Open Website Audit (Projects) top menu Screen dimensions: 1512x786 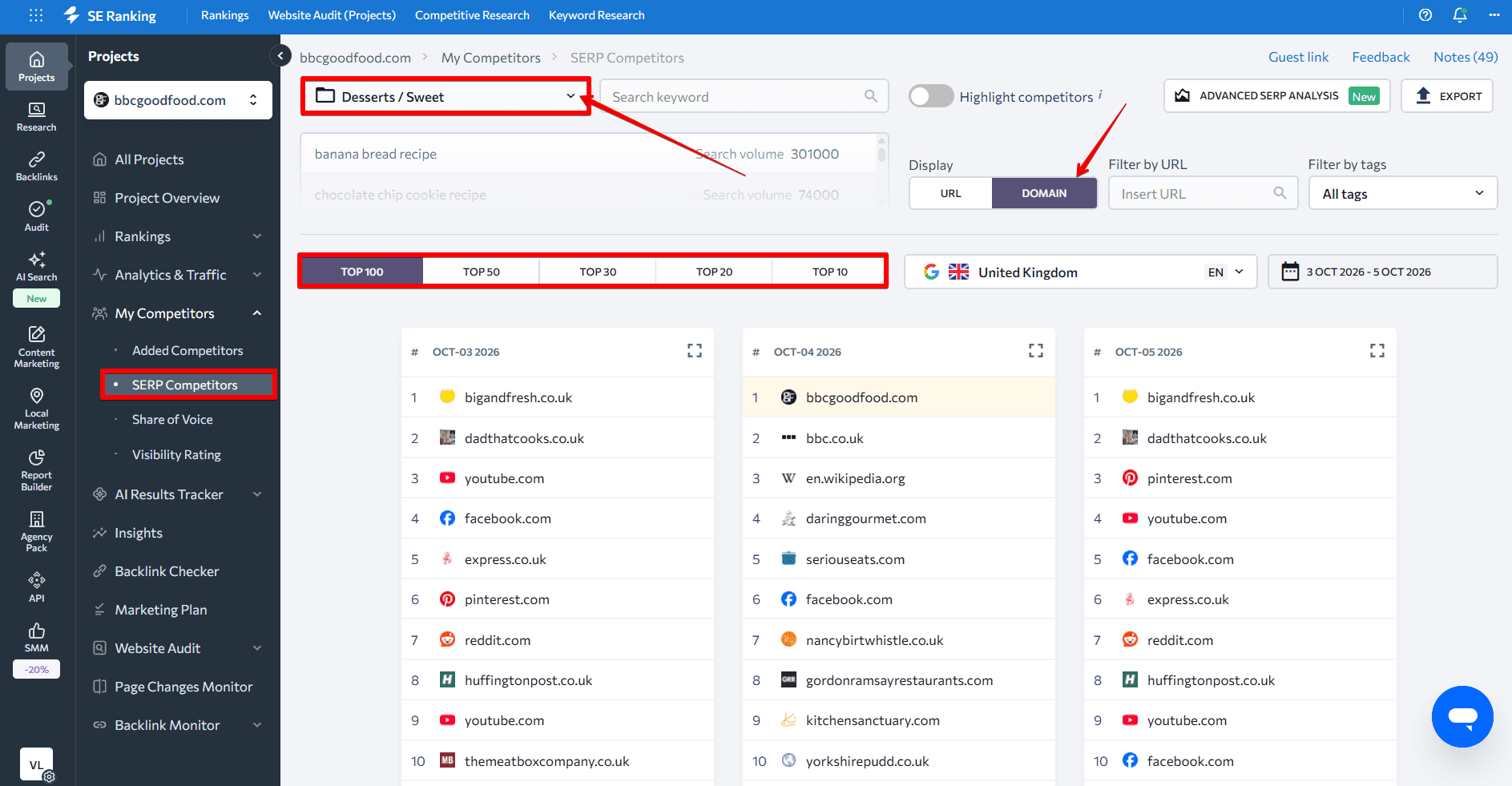pyautogui.click(x=332, y=15)
